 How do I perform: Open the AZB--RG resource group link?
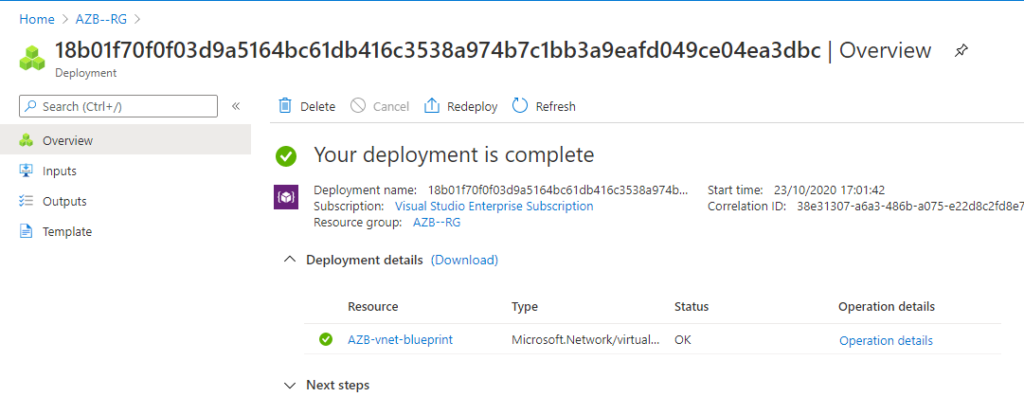437,223
